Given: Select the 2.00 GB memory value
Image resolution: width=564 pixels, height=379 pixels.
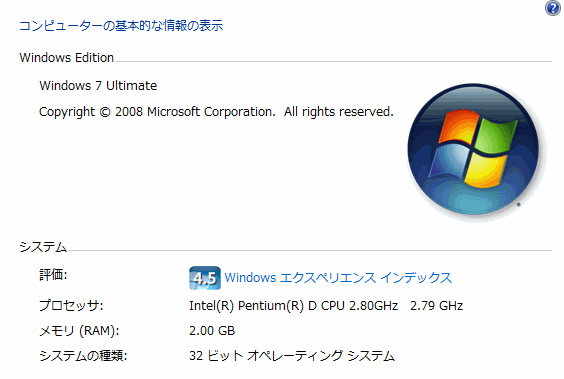Looking at the screenshot, I should coord(212,331).
